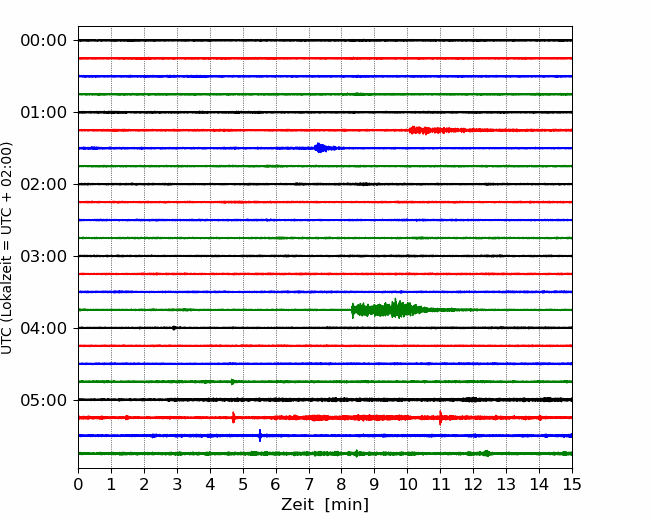Click the 02:00 time label
The image size is (650, 520).
click(x=44, y=185)
